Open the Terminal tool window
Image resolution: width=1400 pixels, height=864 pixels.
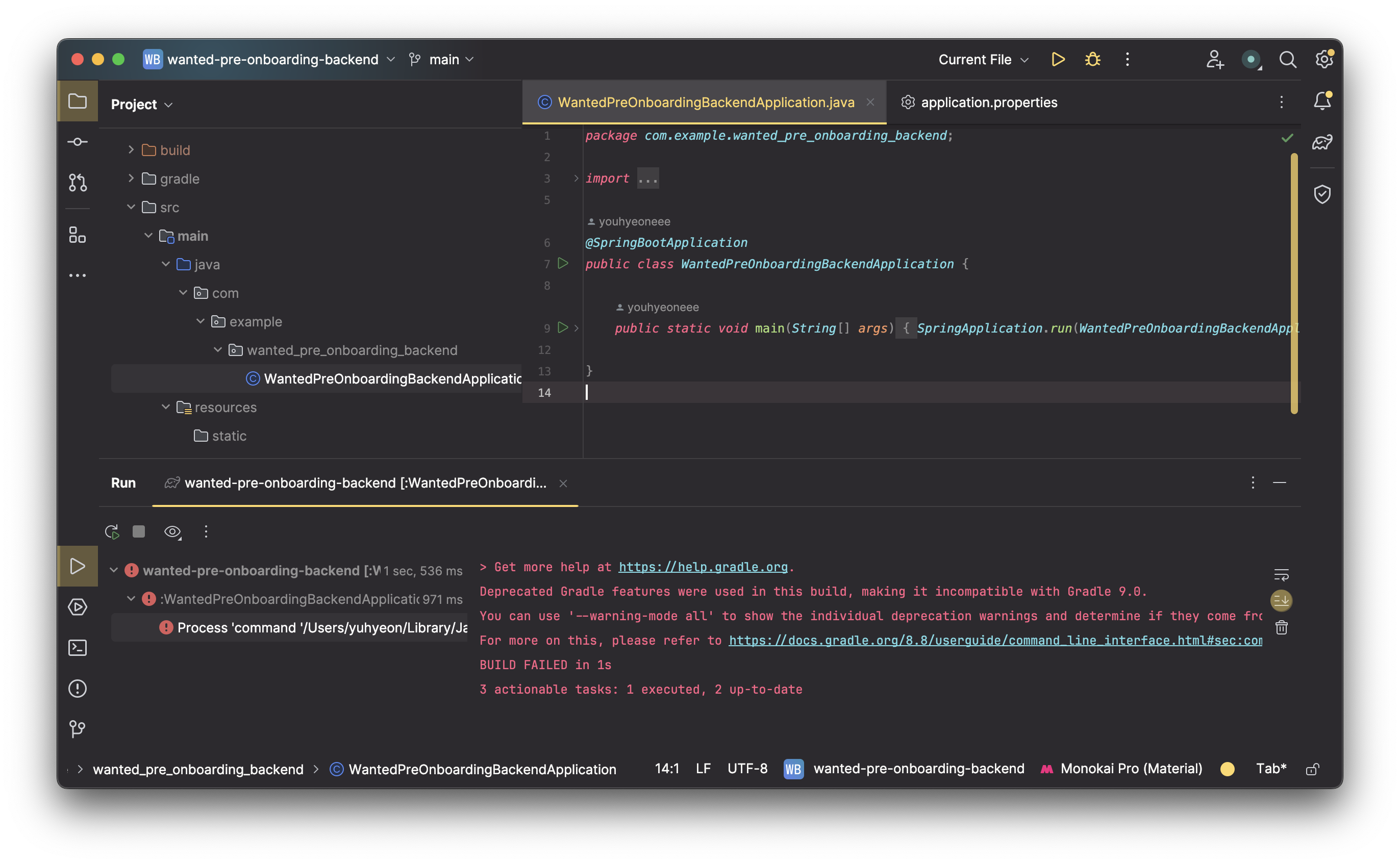click(77, 647)
